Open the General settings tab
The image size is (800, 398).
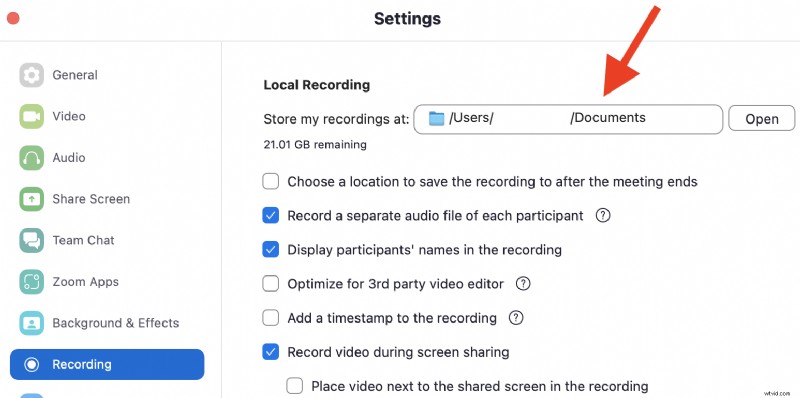[107, 75]
